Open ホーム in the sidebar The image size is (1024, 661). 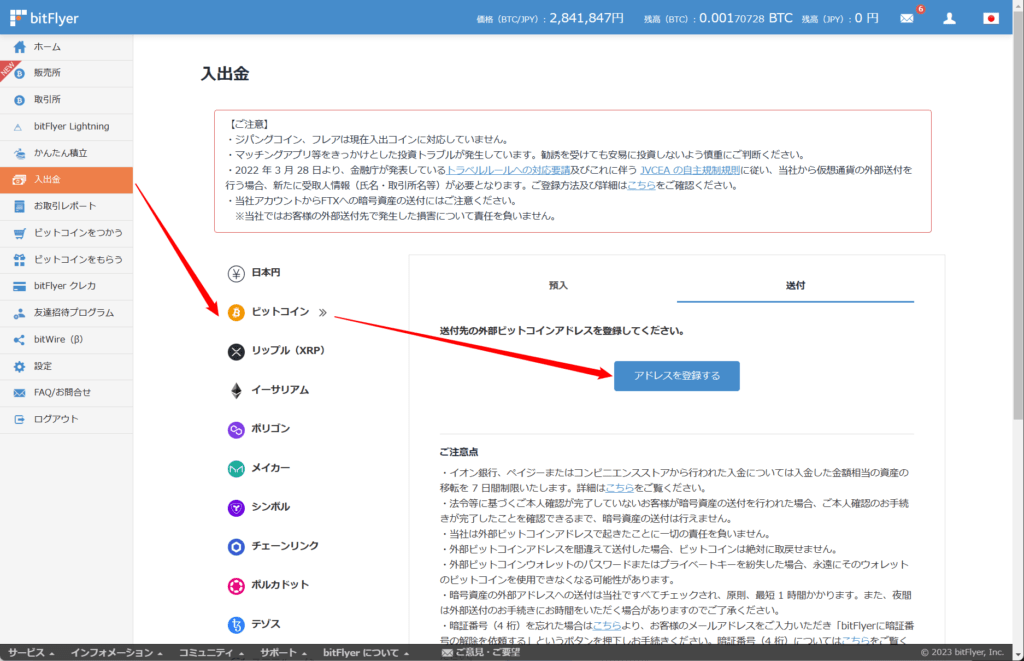click(x=66, y=47)
